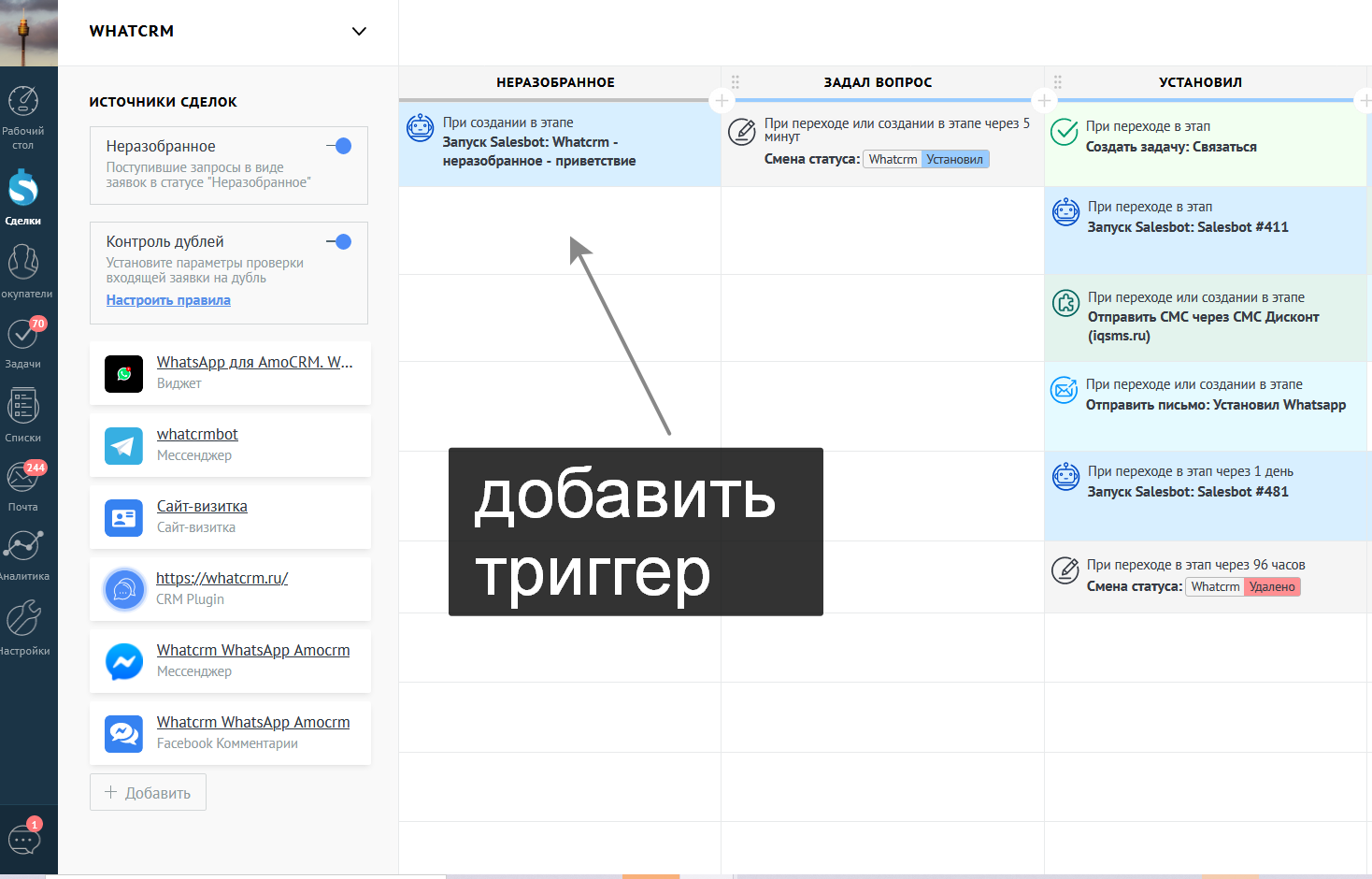
Task: Click the Удалено status tag
Action: 1272,586
